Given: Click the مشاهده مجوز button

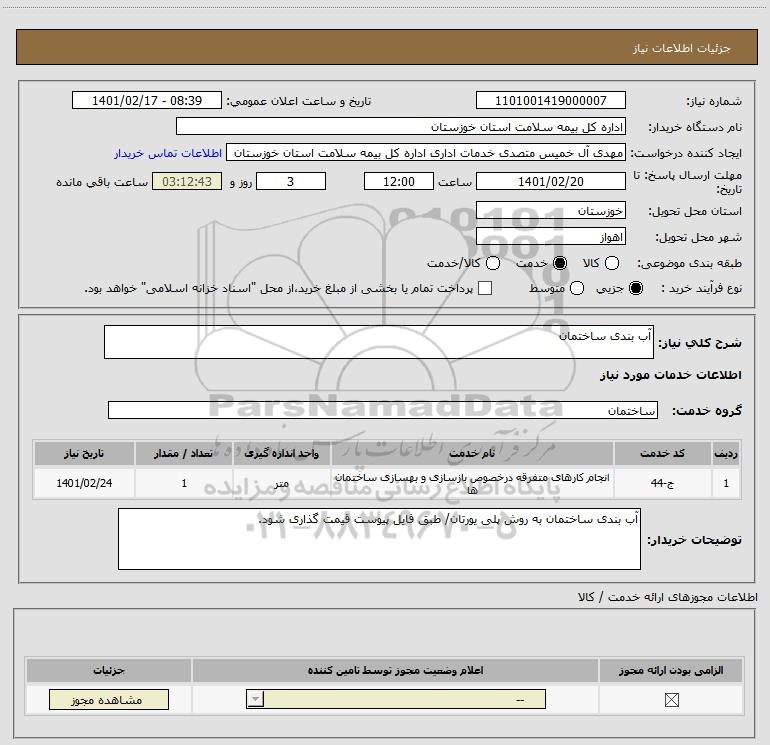Looking at the screenshot, I should coord(109,699).
